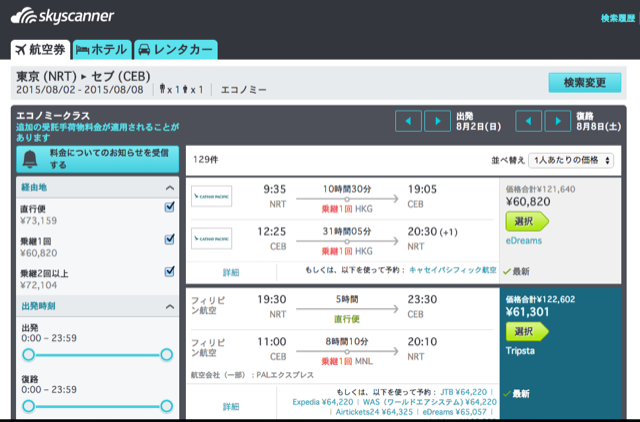Click the 2015/08/02 - 2015/08/08 dates
The image size is (640, 422).
tap(80, 90)
